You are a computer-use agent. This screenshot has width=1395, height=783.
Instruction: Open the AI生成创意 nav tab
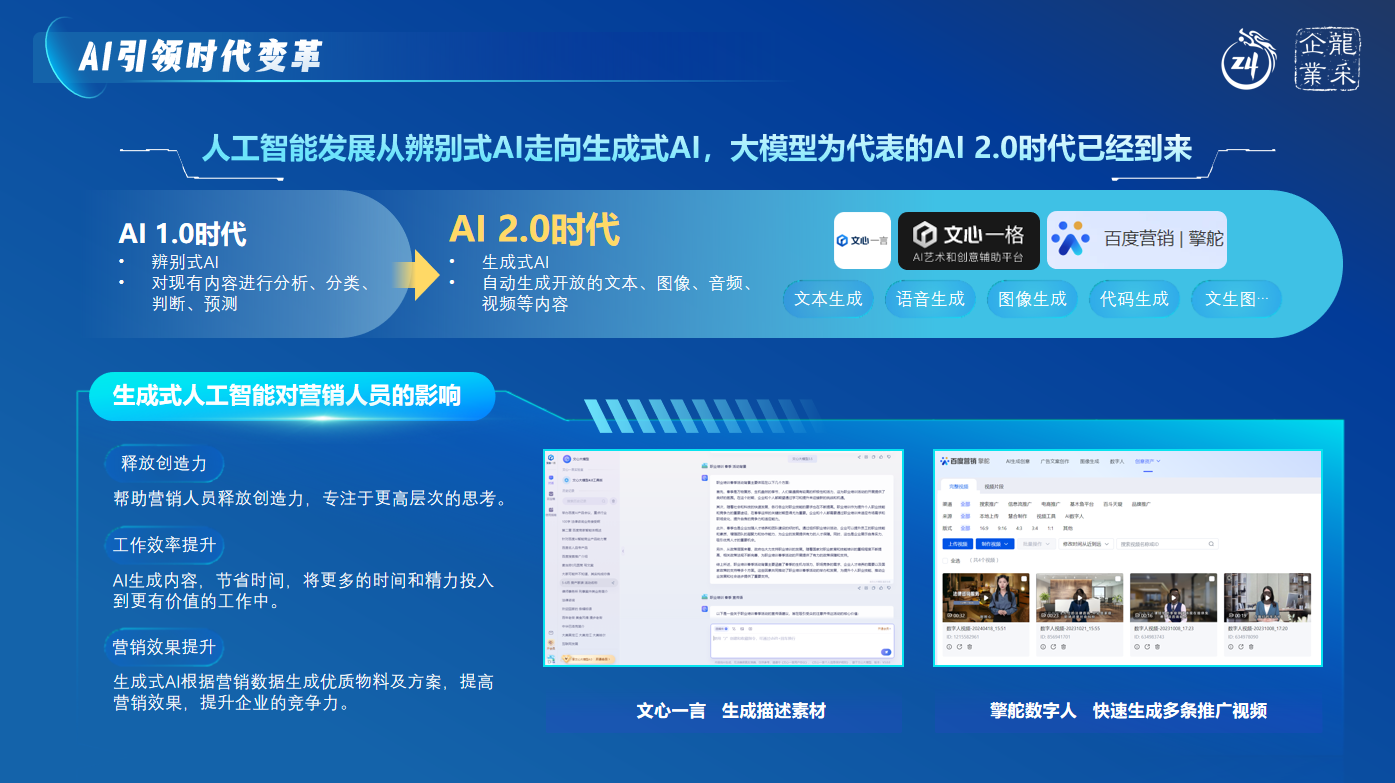tap(1017, 461)
